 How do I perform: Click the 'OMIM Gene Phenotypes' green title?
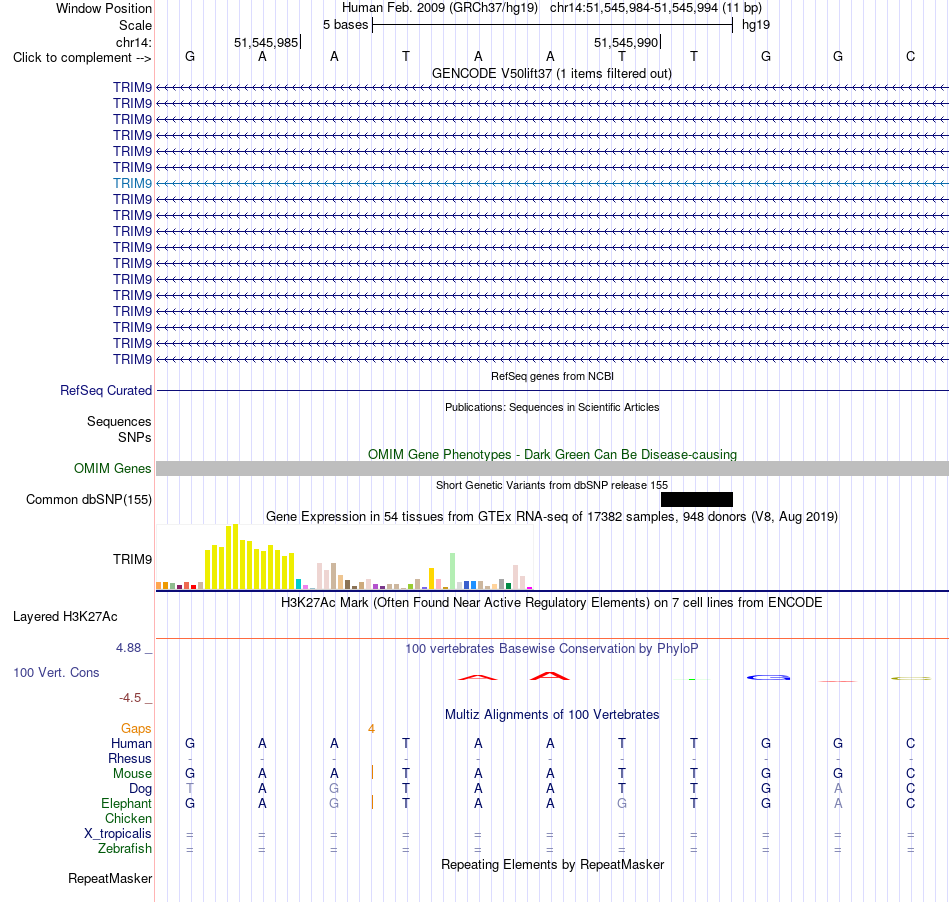point(552,454)
